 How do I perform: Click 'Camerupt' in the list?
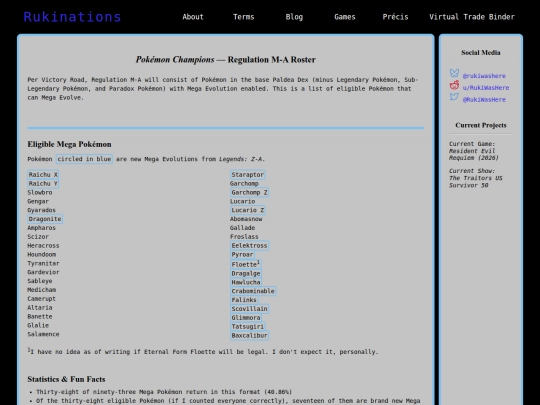(42, 299)
